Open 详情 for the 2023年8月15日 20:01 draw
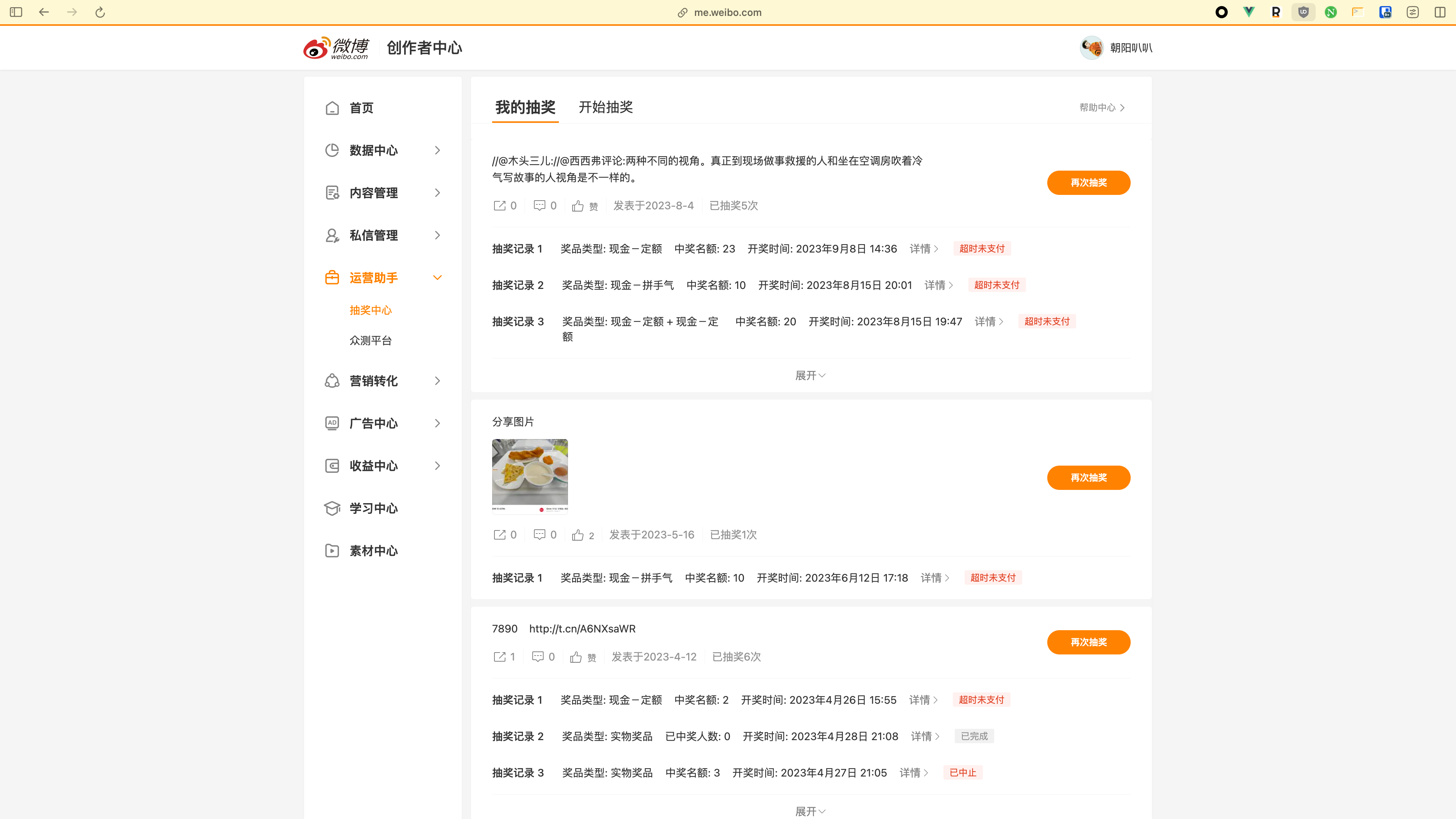 point(939,286)
